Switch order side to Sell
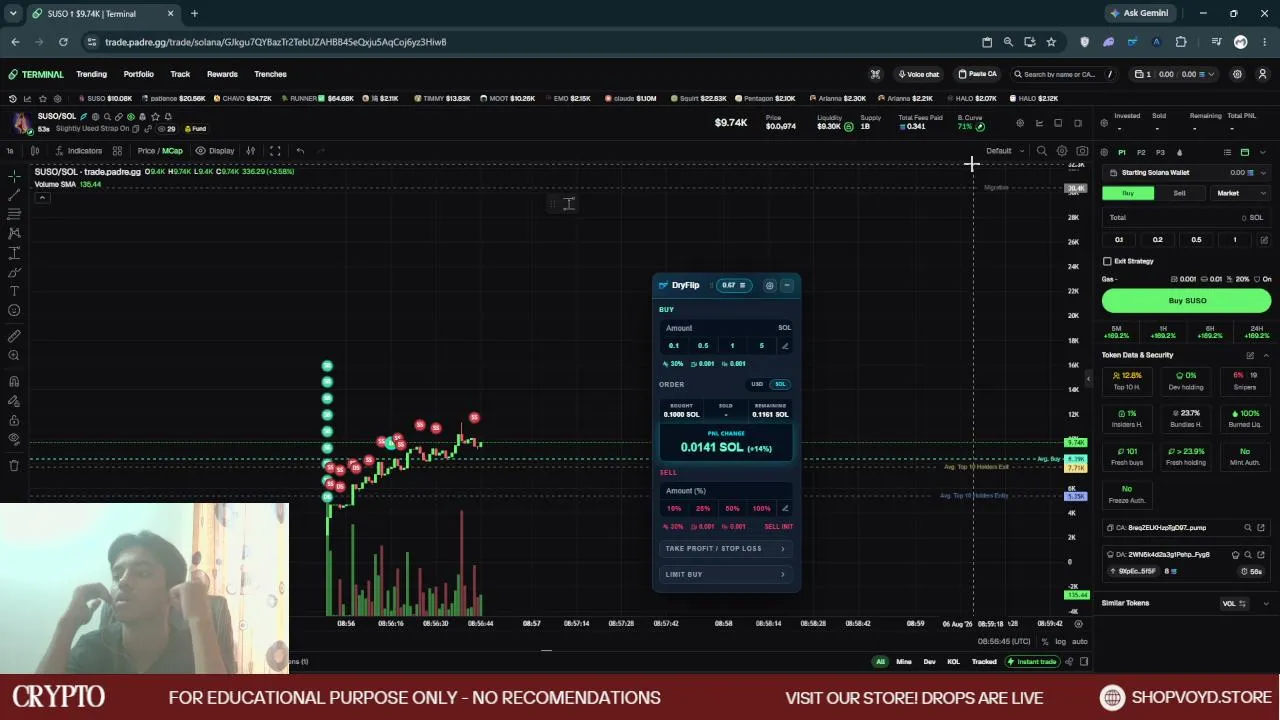The height and width of the screenshot is (720, 1280). [1179, 193]
